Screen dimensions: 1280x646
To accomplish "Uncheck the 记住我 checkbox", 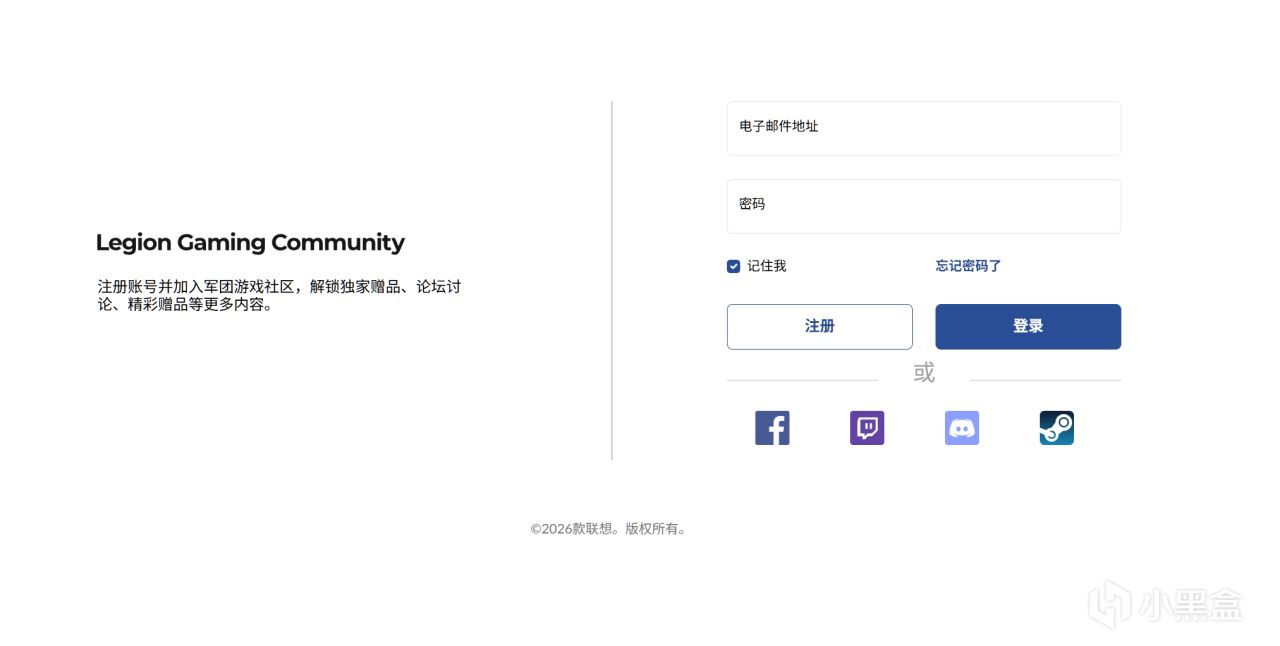I will coord(733,266).
